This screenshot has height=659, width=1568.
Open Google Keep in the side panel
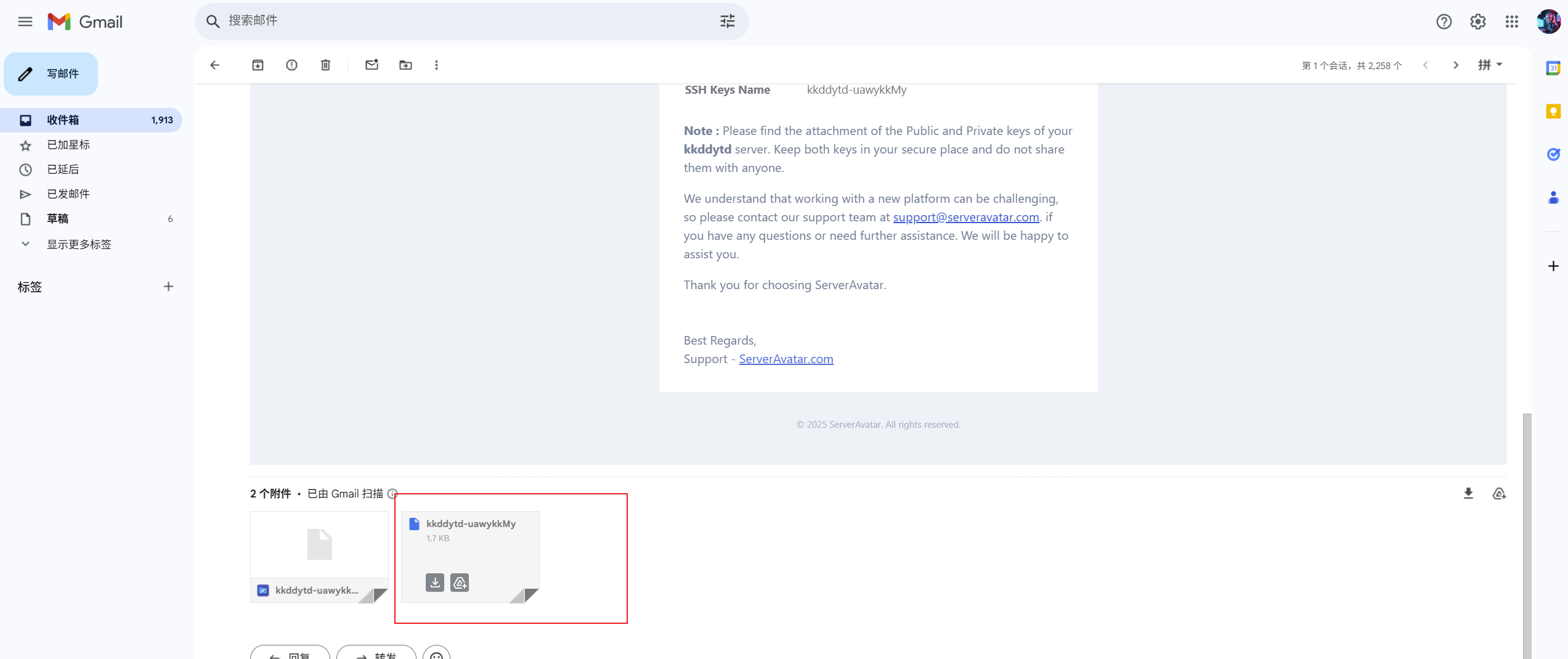[x=1553, y=112]
